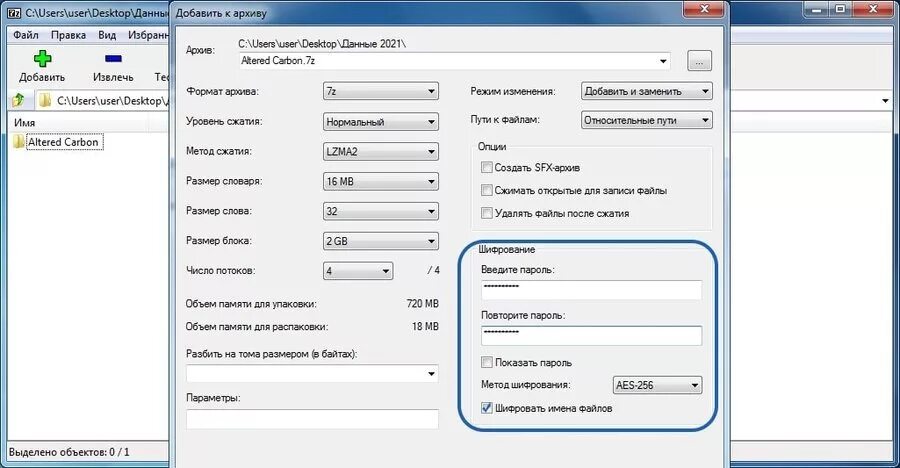Open Пути к файлам dropdown
Viewport: 900px width, 468px height.
tap(647, 121)
